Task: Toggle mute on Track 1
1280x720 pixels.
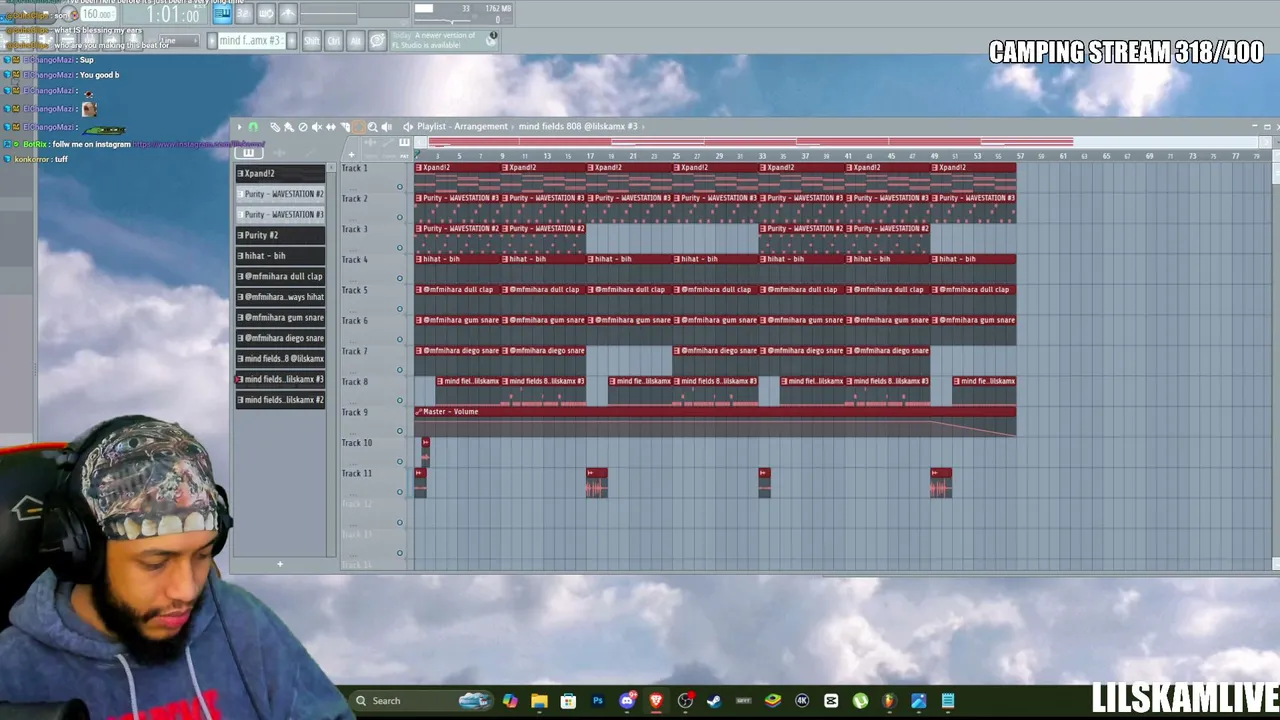Action: coord(400,187)
